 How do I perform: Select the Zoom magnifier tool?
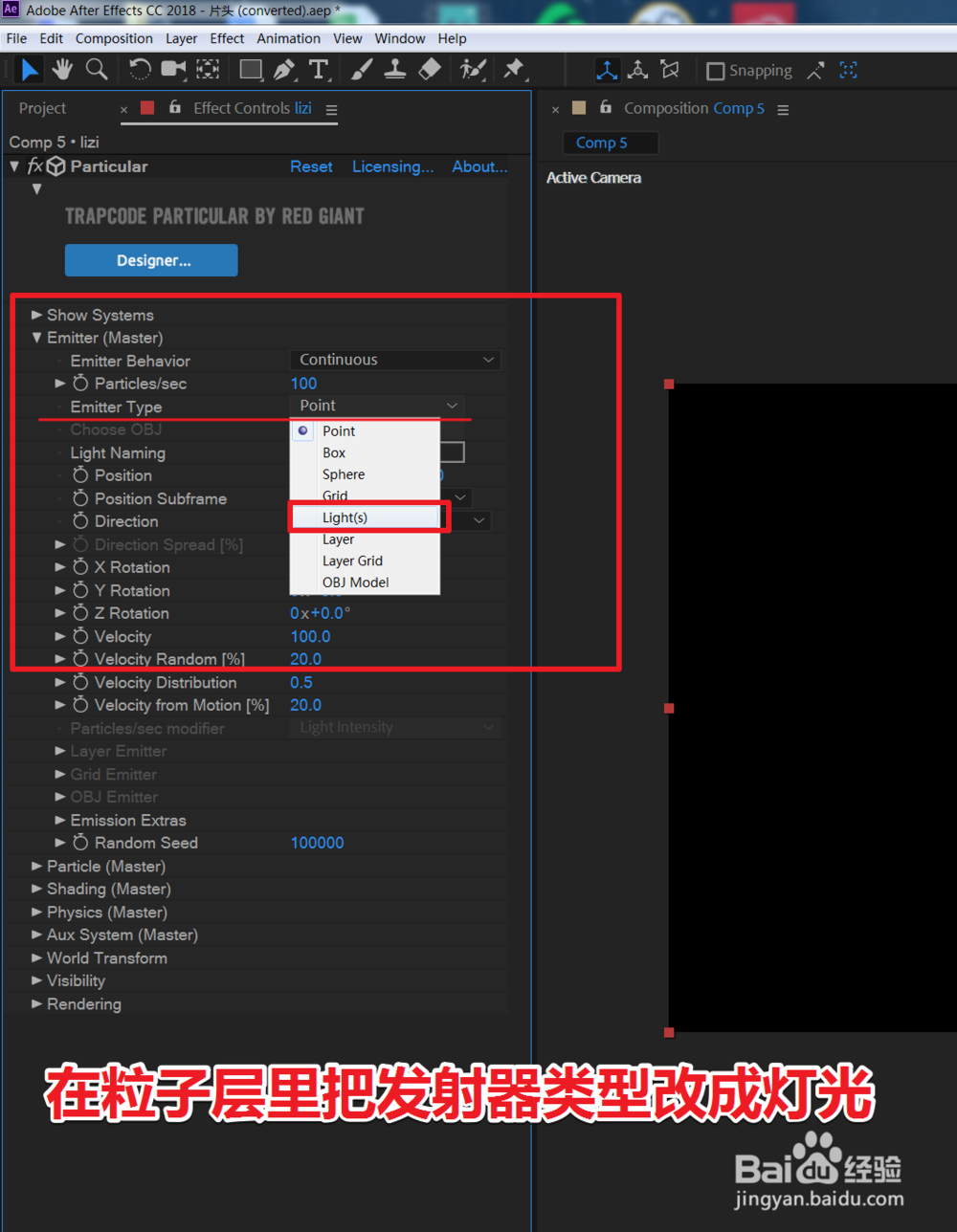tap(97, 70)
